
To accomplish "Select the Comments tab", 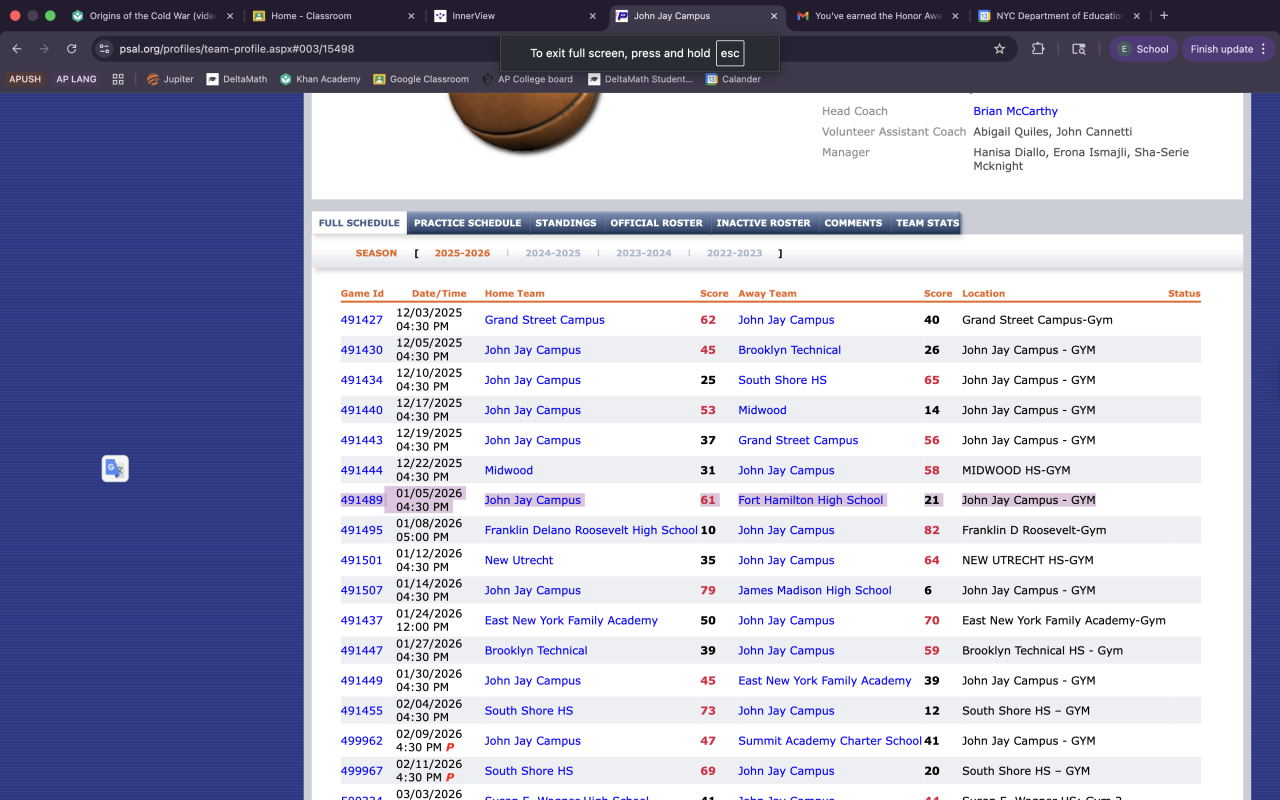I will tap(853, 223).
